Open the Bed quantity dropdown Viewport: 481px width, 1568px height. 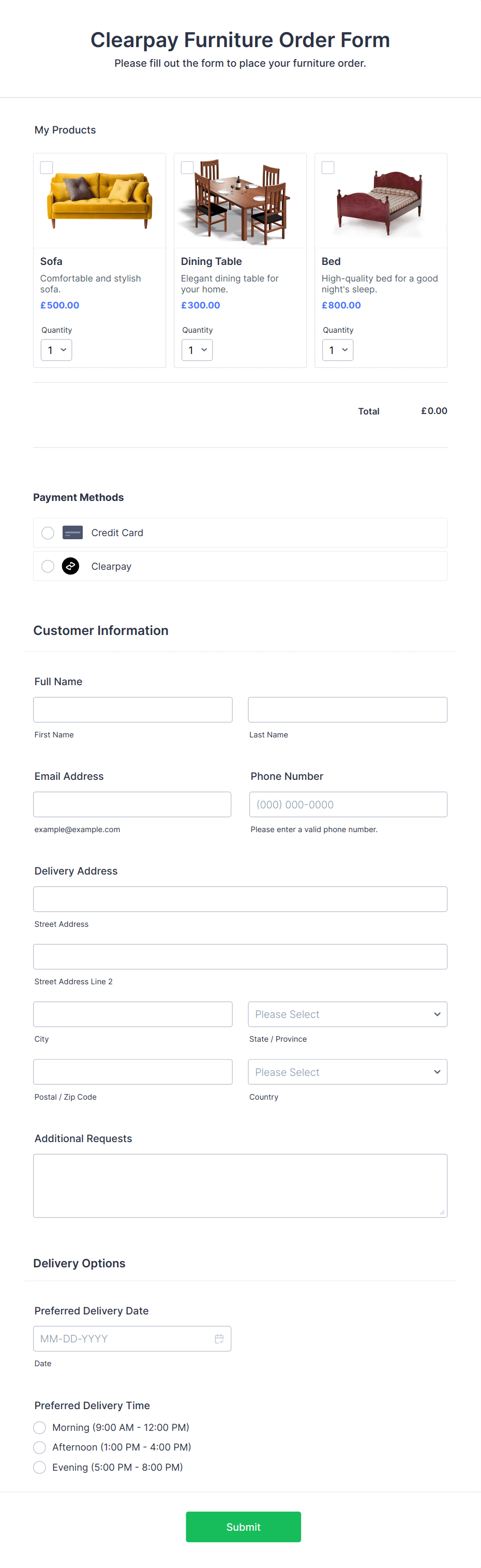338,349
